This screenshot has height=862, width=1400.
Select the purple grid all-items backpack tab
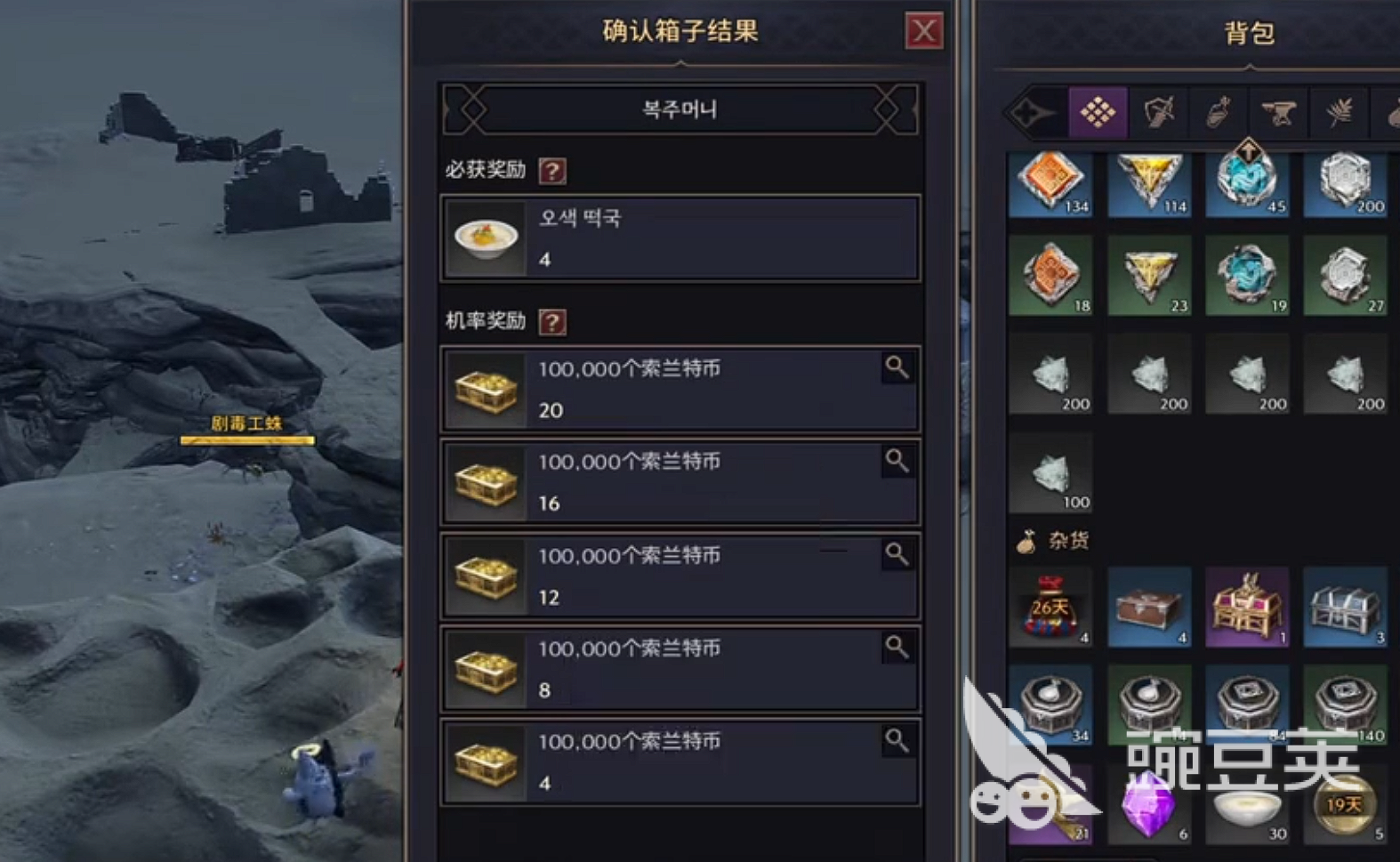pyautogui.click(x=1098, y=112)
